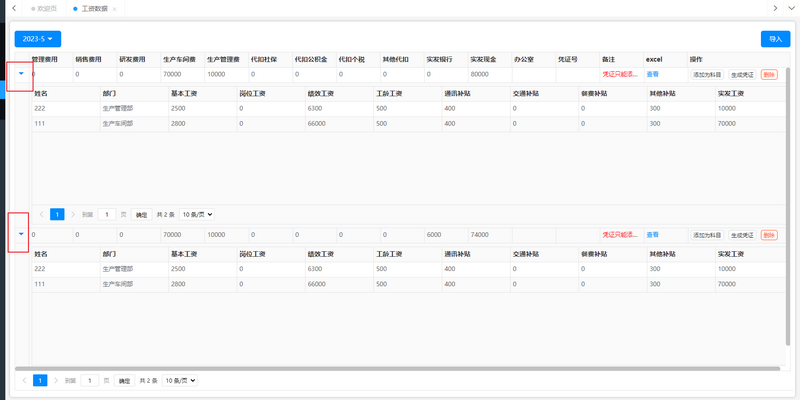Select page 1 in bottom main pagination
This screenshot has width=800, height=400.
(40, 380)
